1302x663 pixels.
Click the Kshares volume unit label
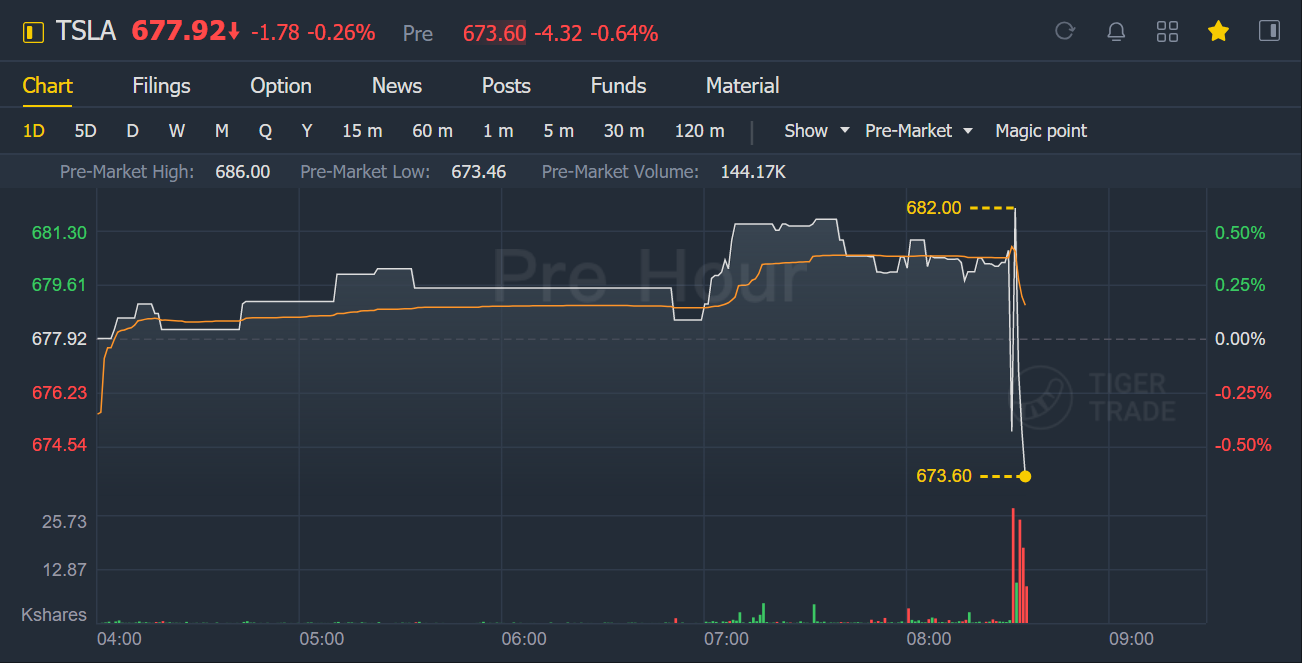click(x=54, y=615)
